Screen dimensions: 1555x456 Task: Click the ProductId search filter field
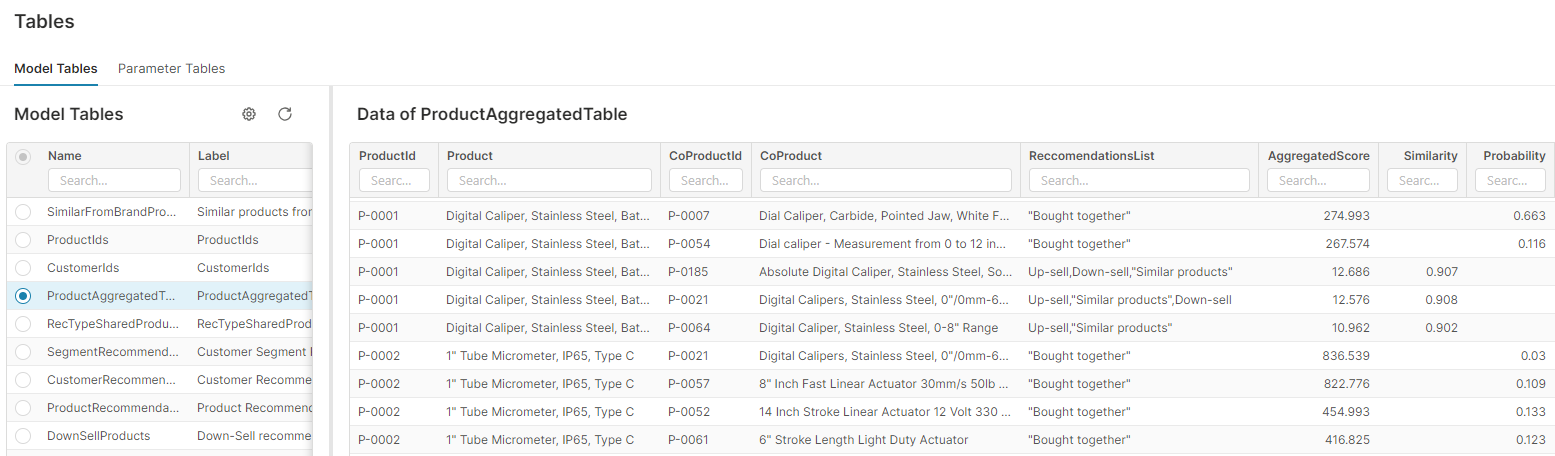pos(394,181)
